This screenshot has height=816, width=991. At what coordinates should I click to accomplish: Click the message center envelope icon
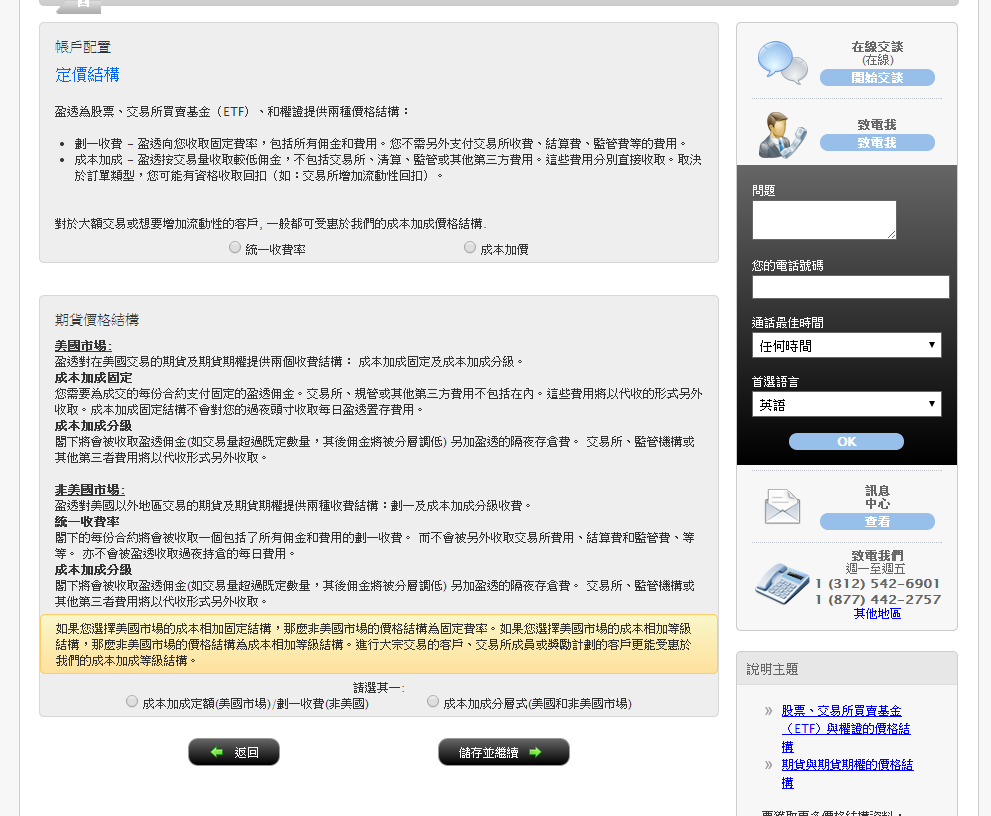click(x=782, y=507)
